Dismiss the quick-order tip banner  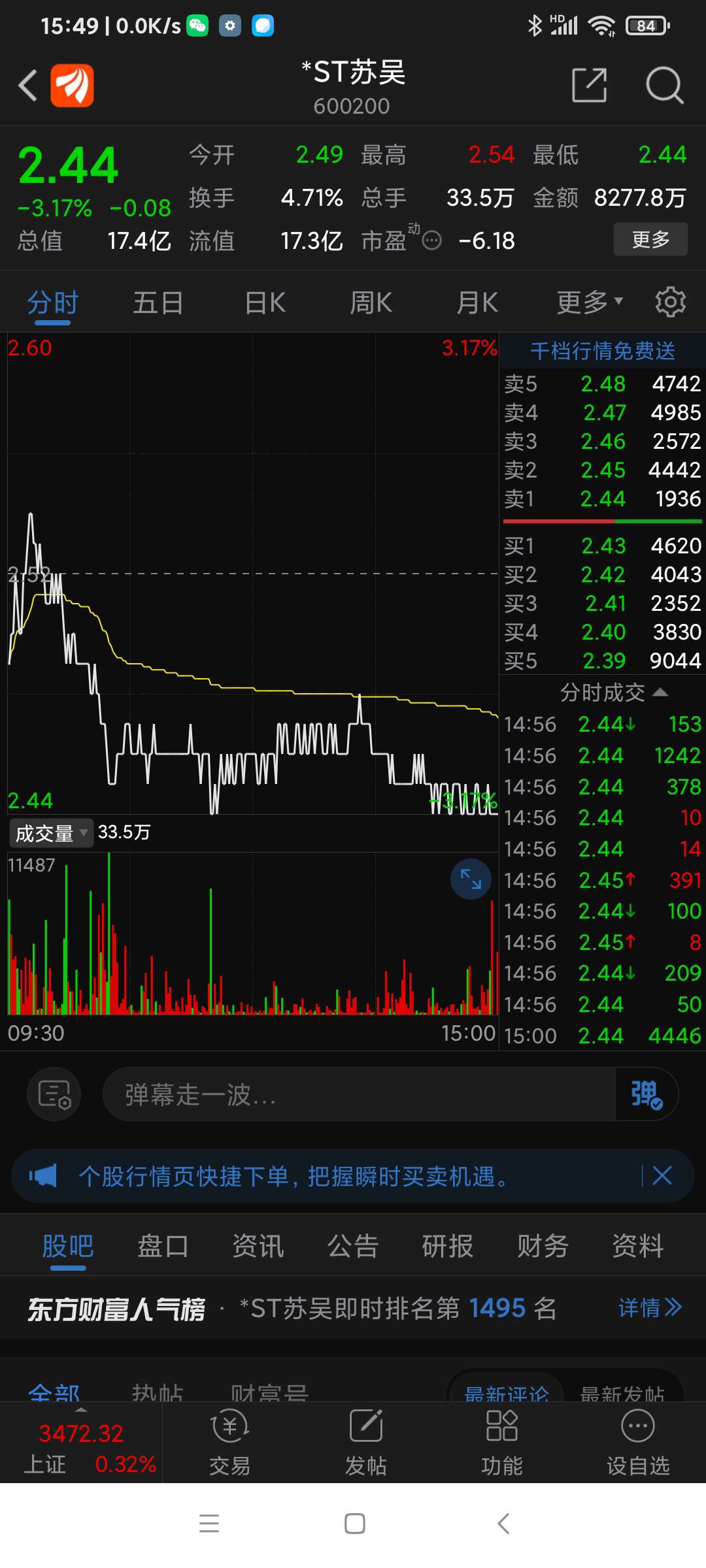point(662,1176)
